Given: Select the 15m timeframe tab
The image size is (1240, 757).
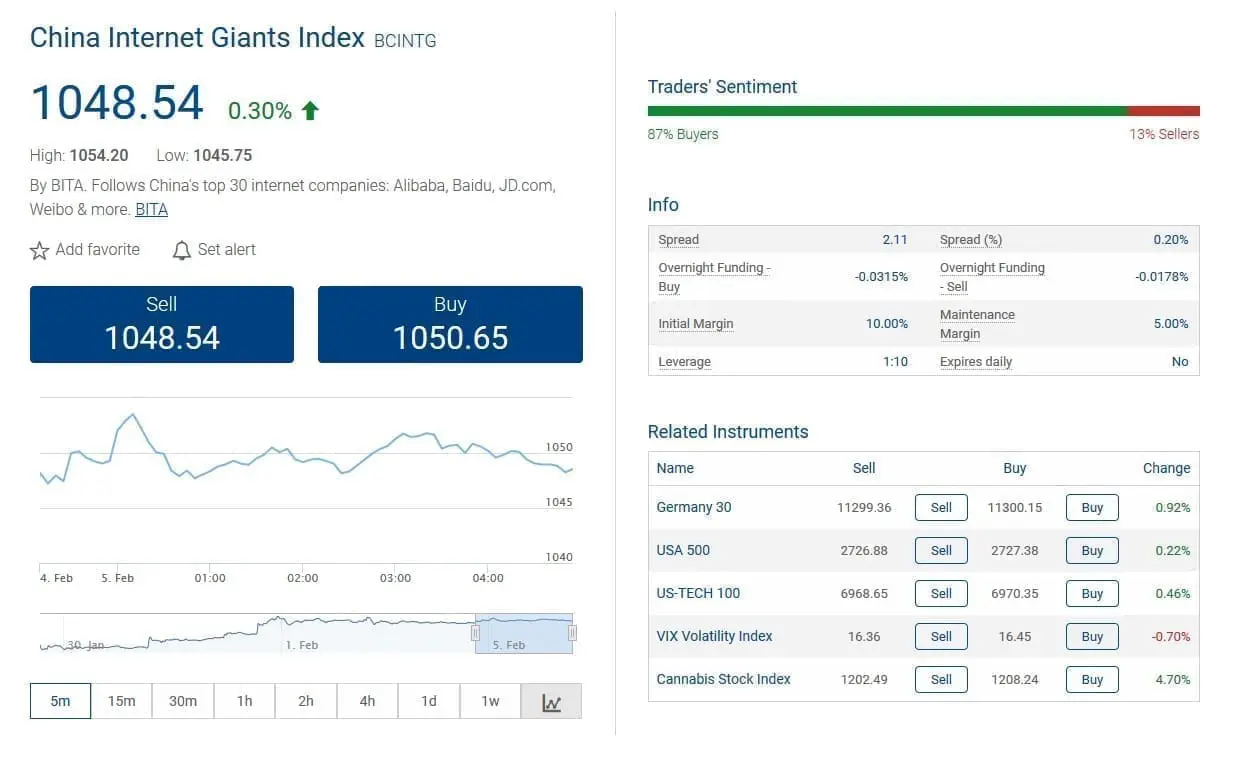Looking at the screenshot, I should 121,701.
